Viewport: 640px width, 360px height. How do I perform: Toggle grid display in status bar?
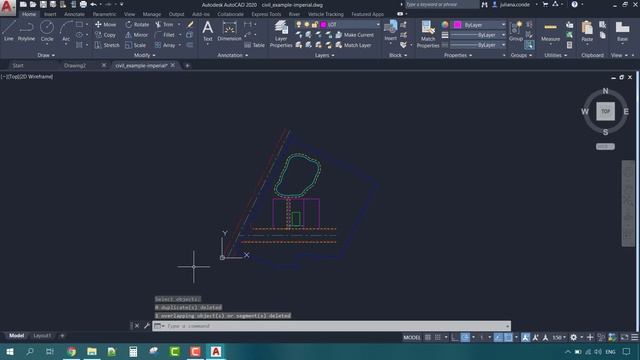[x=427, y=338]
